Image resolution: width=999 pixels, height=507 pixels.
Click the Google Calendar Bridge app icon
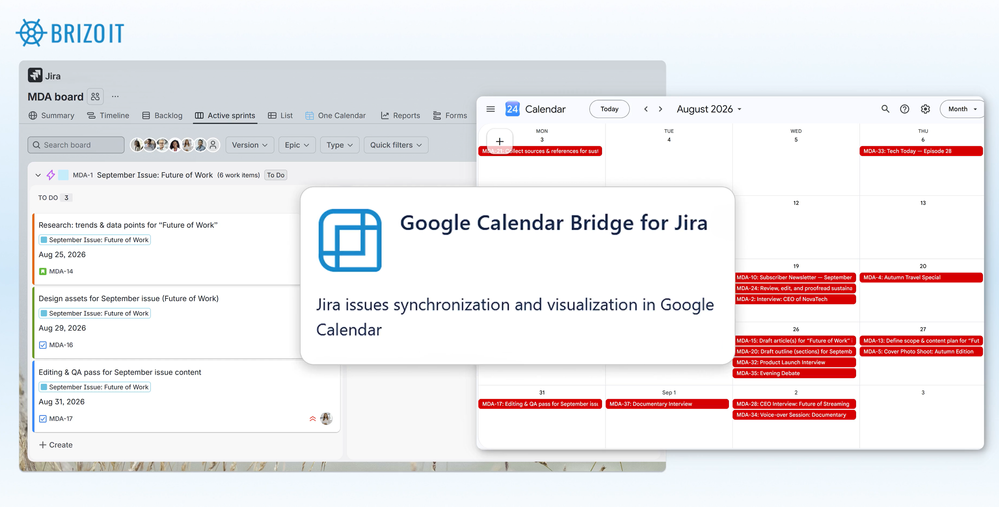point(350,240)
